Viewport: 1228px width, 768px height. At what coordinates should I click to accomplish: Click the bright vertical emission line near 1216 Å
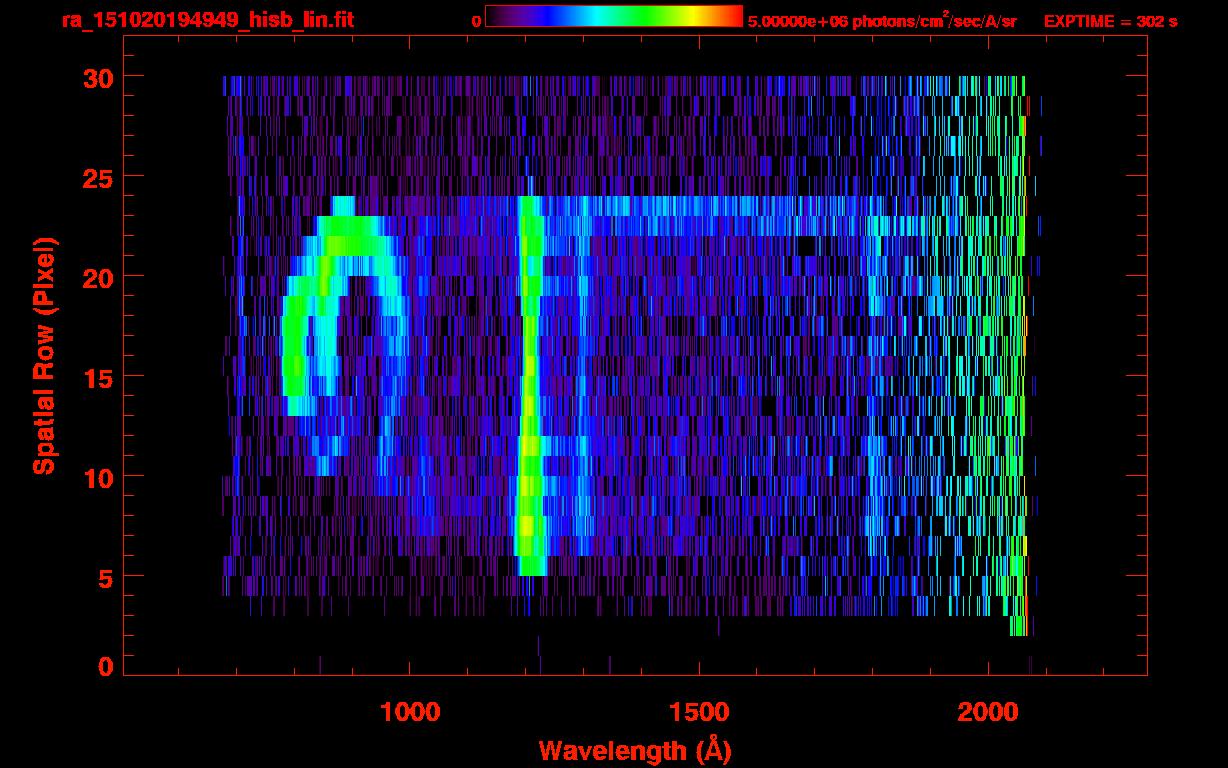click(x=530, y=386)
